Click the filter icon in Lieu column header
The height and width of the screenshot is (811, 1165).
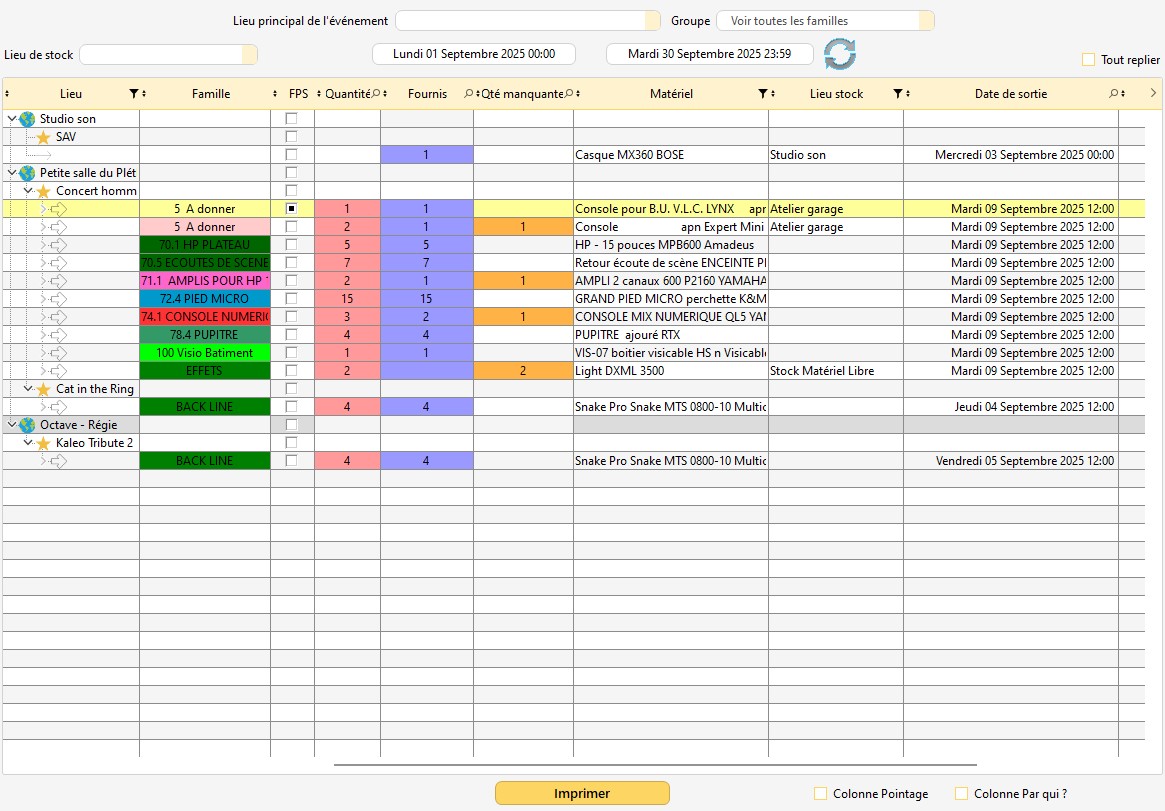134,94
